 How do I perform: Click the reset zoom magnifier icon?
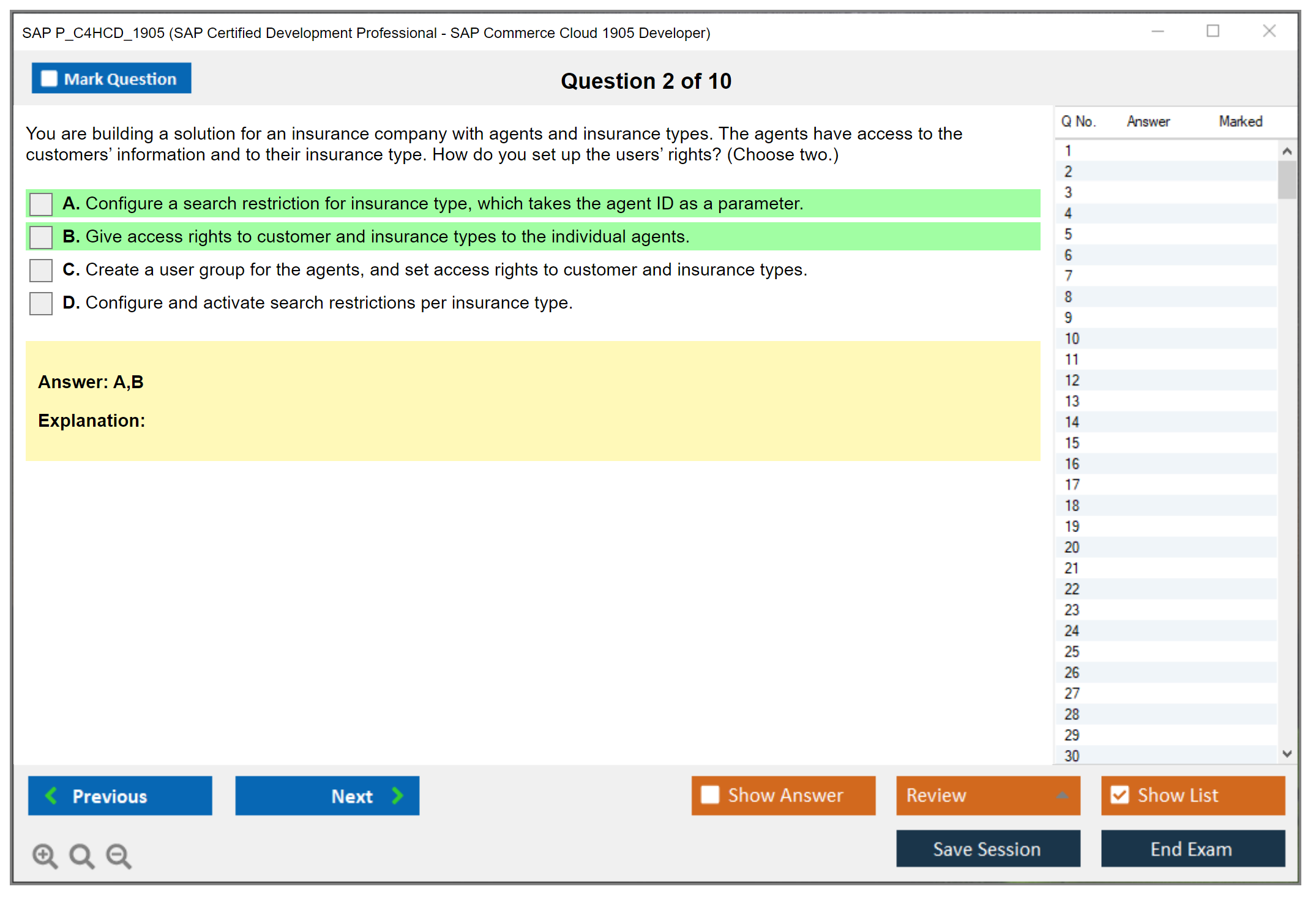81,855
